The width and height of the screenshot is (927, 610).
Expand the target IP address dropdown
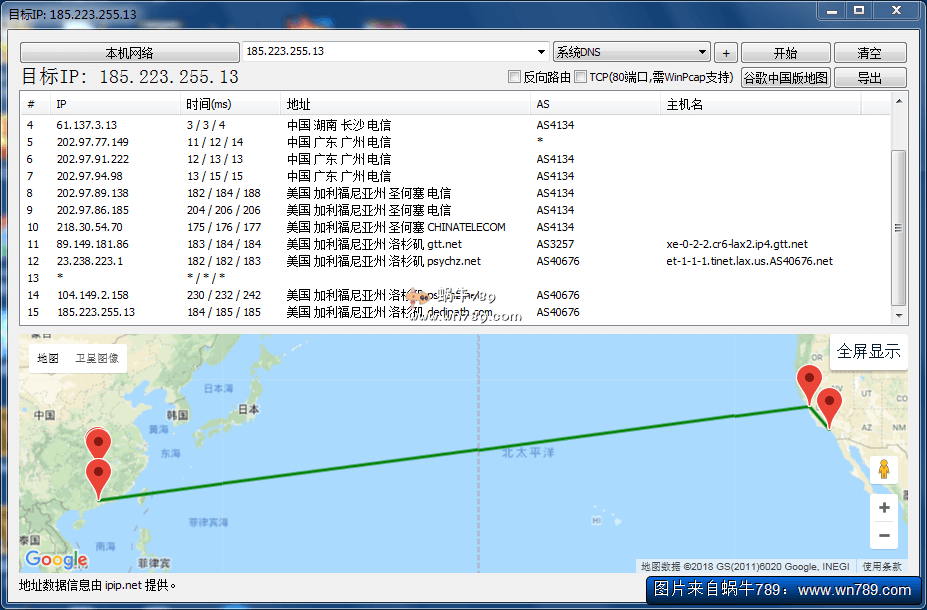(x=541, y=52)
